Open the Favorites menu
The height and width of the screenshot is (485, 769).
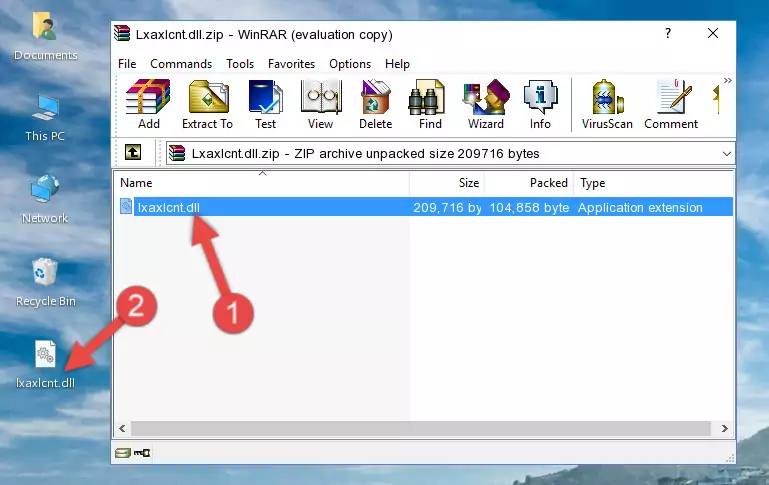click(291, 64)
